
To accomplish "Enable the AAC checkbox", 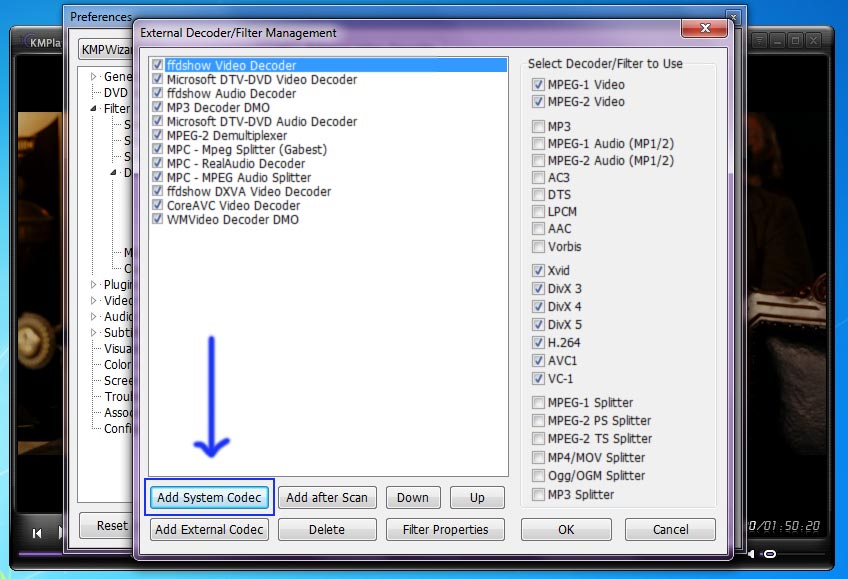I will [538, 229].
